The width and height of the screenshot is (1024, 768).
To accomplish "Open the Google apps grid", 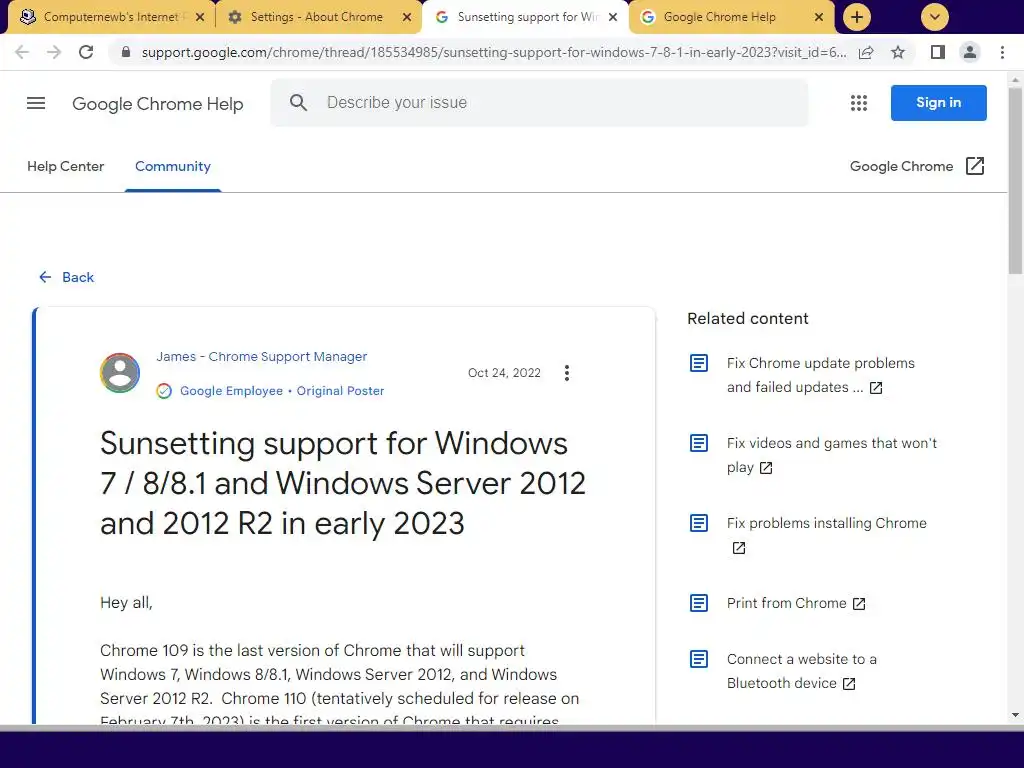I will coord(859,103).
